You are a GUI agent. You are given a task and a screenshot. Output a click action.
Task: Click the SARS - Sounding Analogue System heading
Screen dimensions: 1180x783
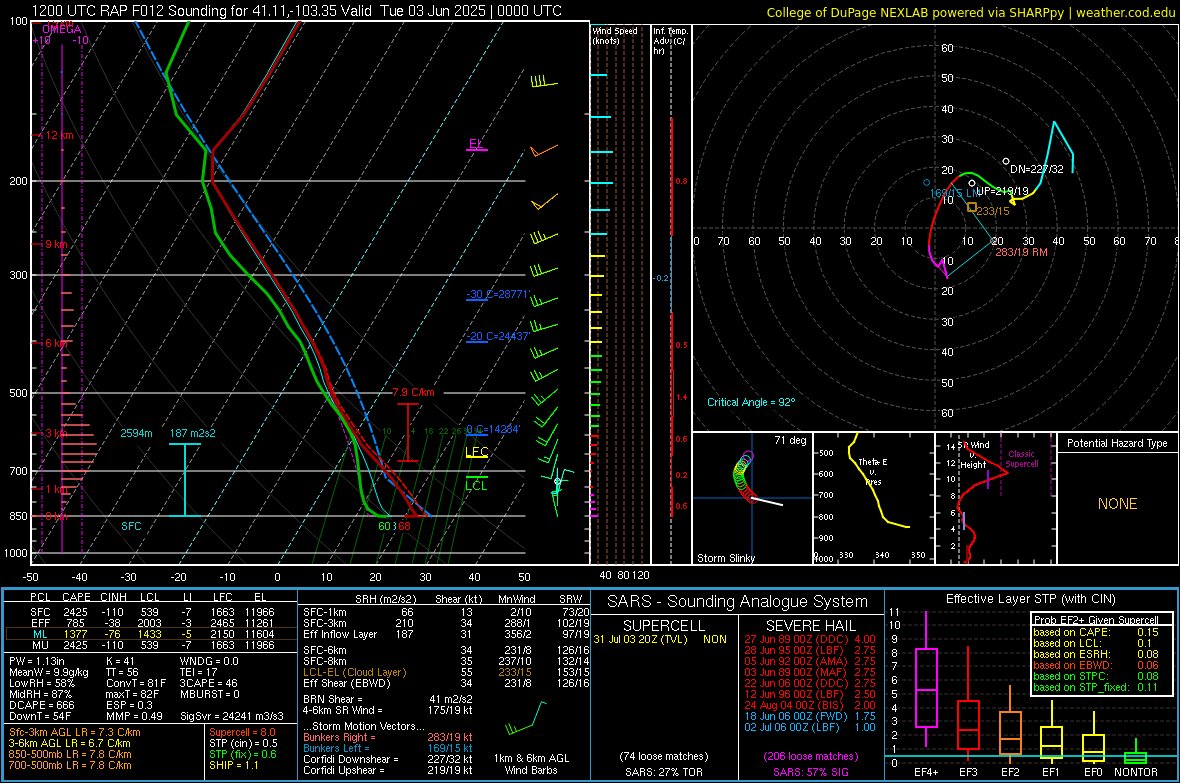click(x=737, y=602)
